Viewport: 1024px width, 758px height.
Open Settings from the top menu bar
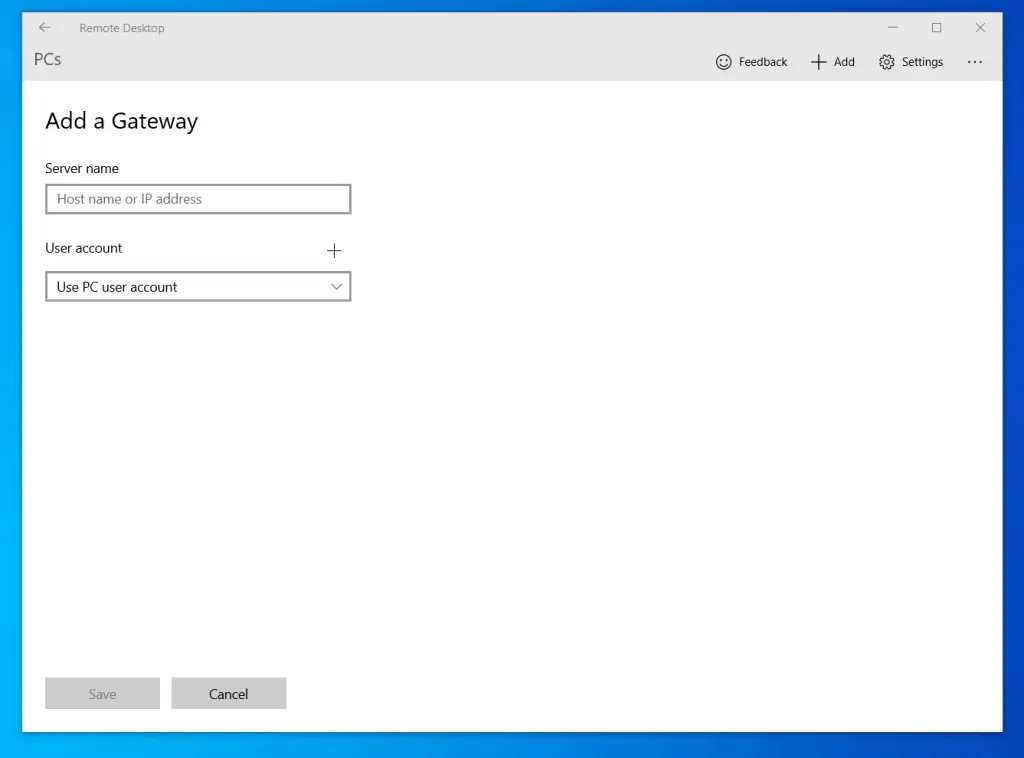coord(911,61)
